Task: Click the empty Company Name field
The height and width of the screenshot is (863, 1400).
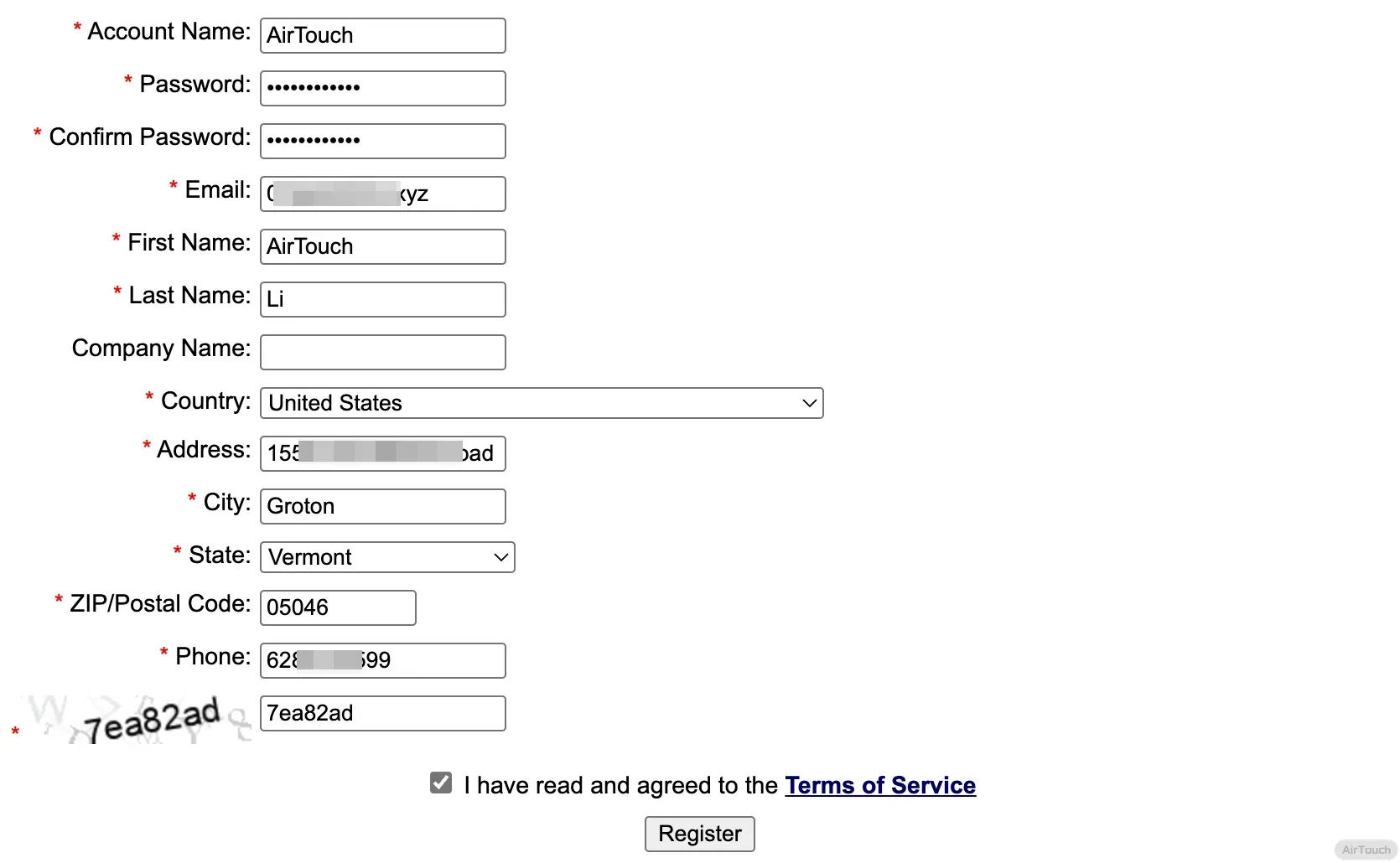Action: pyautogui.click(x=382, y=352)
